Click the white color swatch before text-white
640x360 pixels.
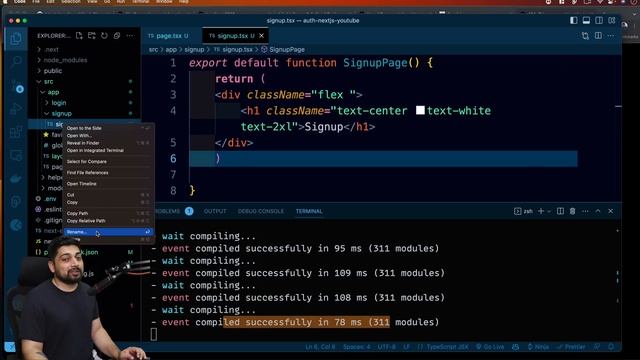click(420, 111)
